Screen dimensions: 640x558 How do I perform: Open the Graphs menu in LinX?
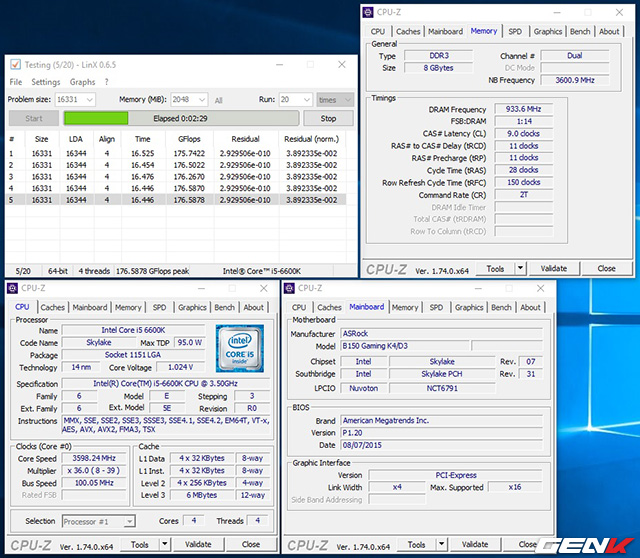[82, 82]
